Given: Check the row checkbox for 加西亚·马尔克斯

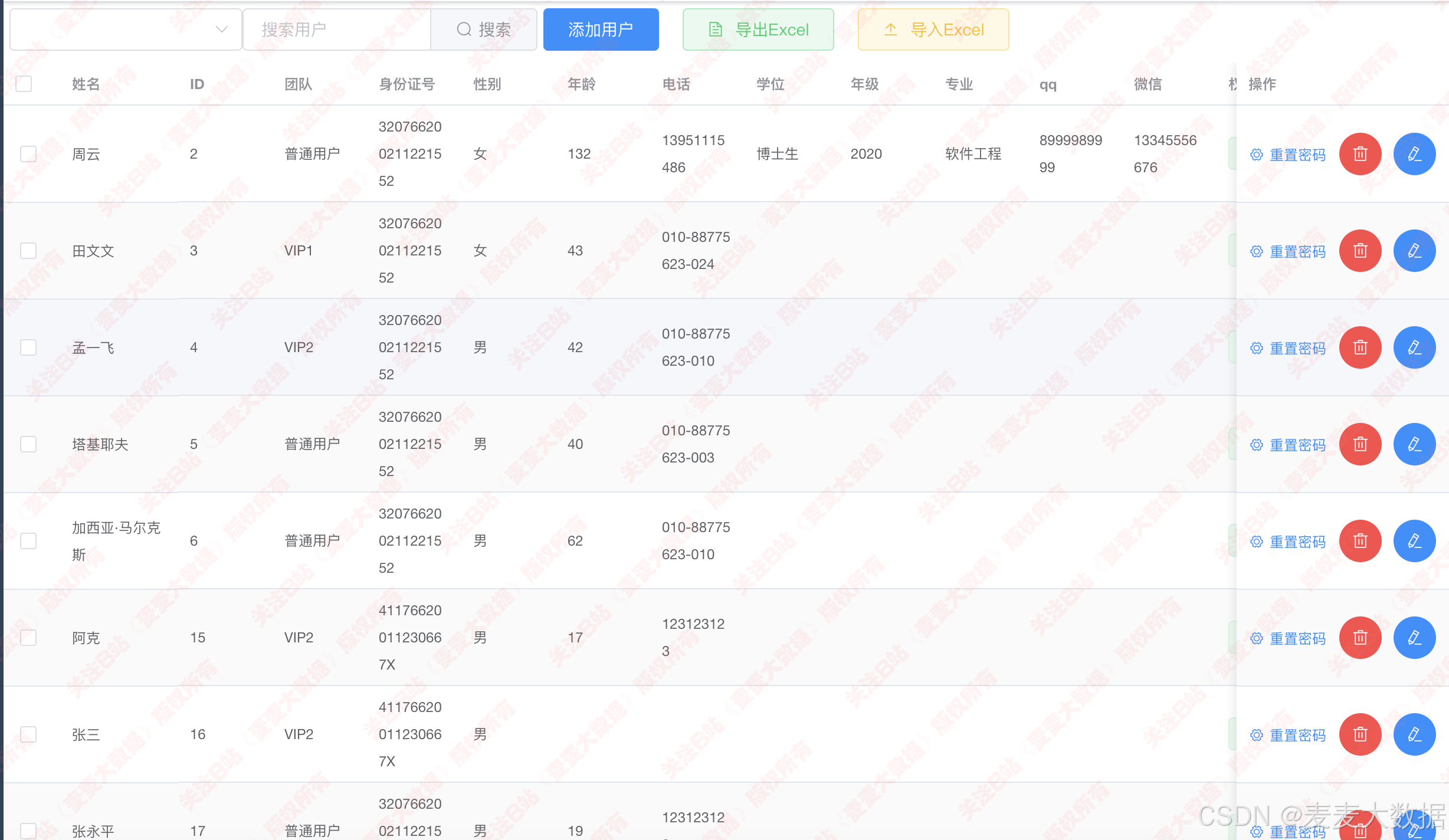Looking at the screenshot, I should pyautogui.click(x=28, y=541).
